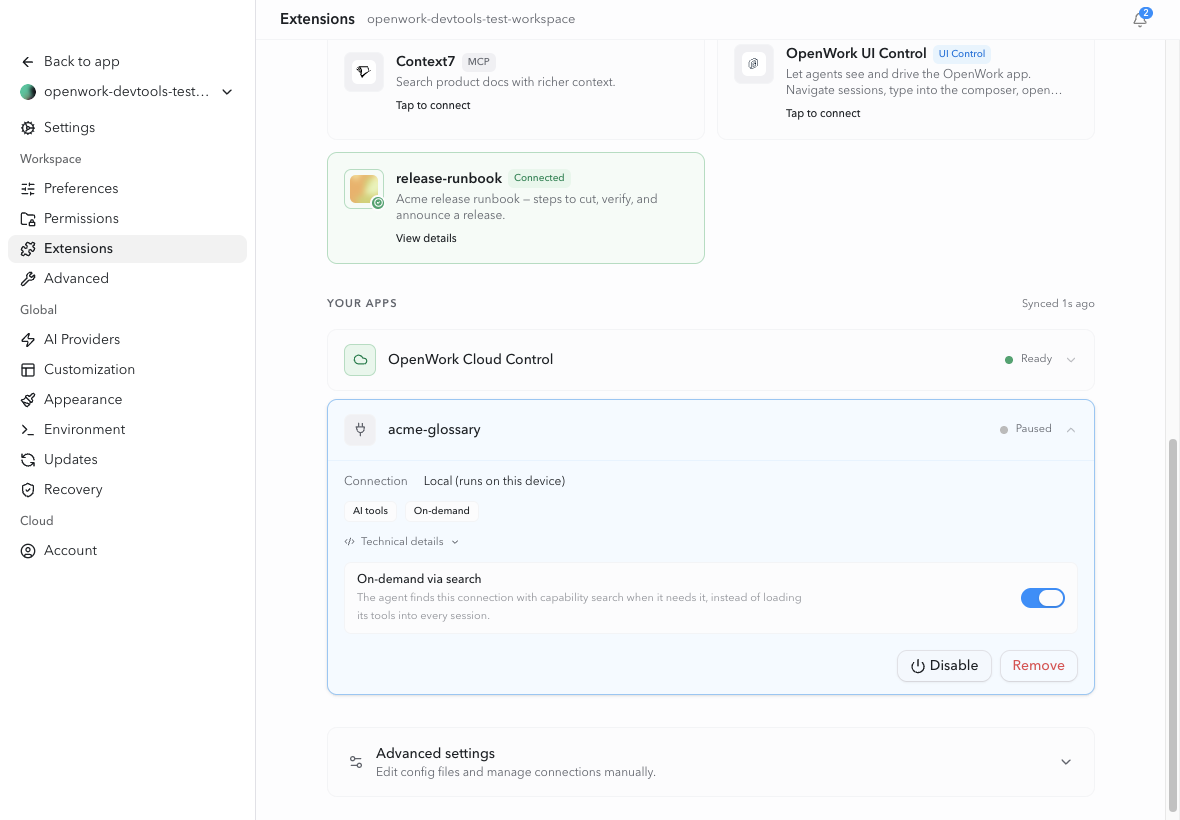View details of release-runbook
Screen dimensions: 1180x820
point(426,238)
